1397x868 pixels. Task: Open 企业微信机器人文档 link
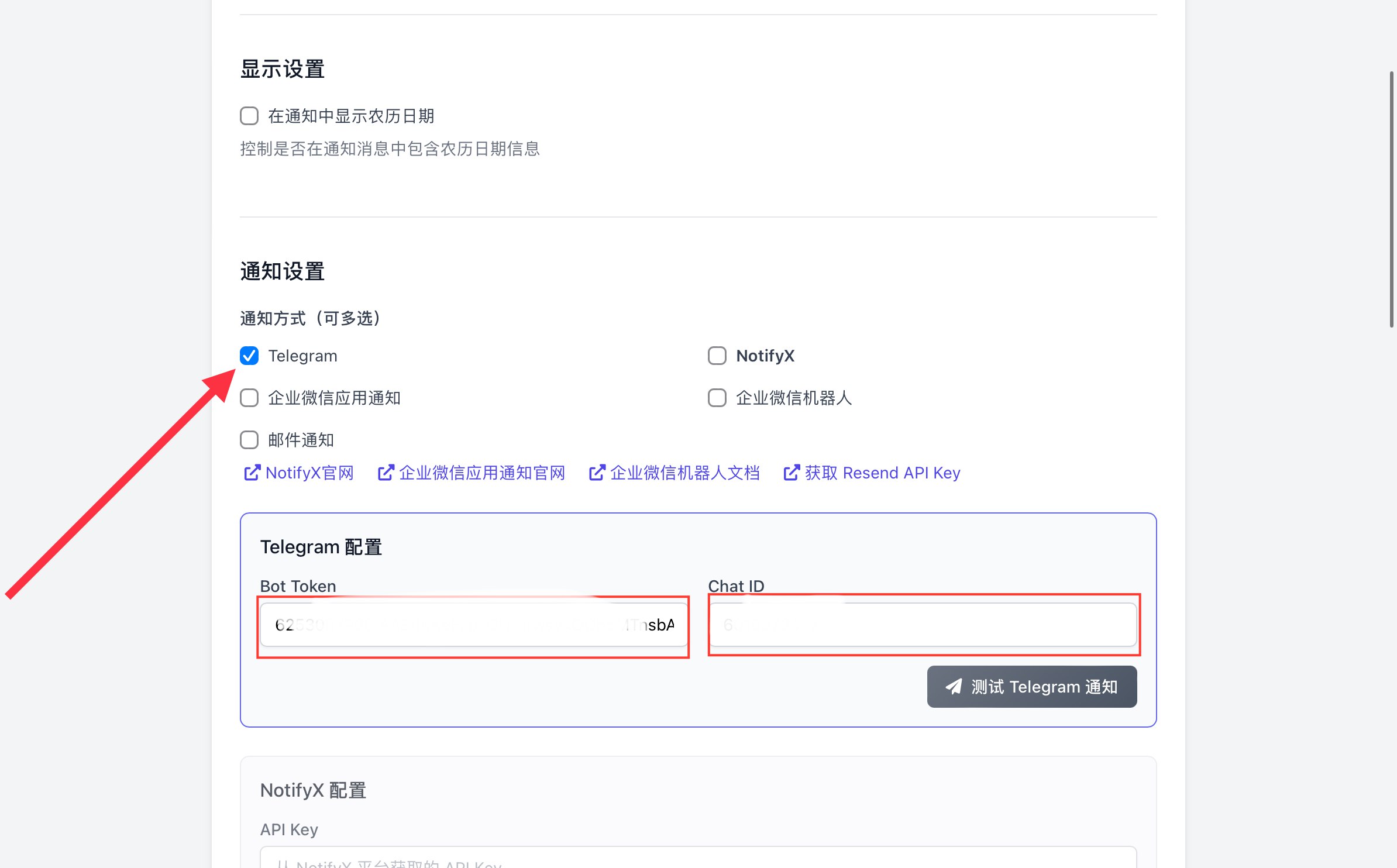[675, 473]
